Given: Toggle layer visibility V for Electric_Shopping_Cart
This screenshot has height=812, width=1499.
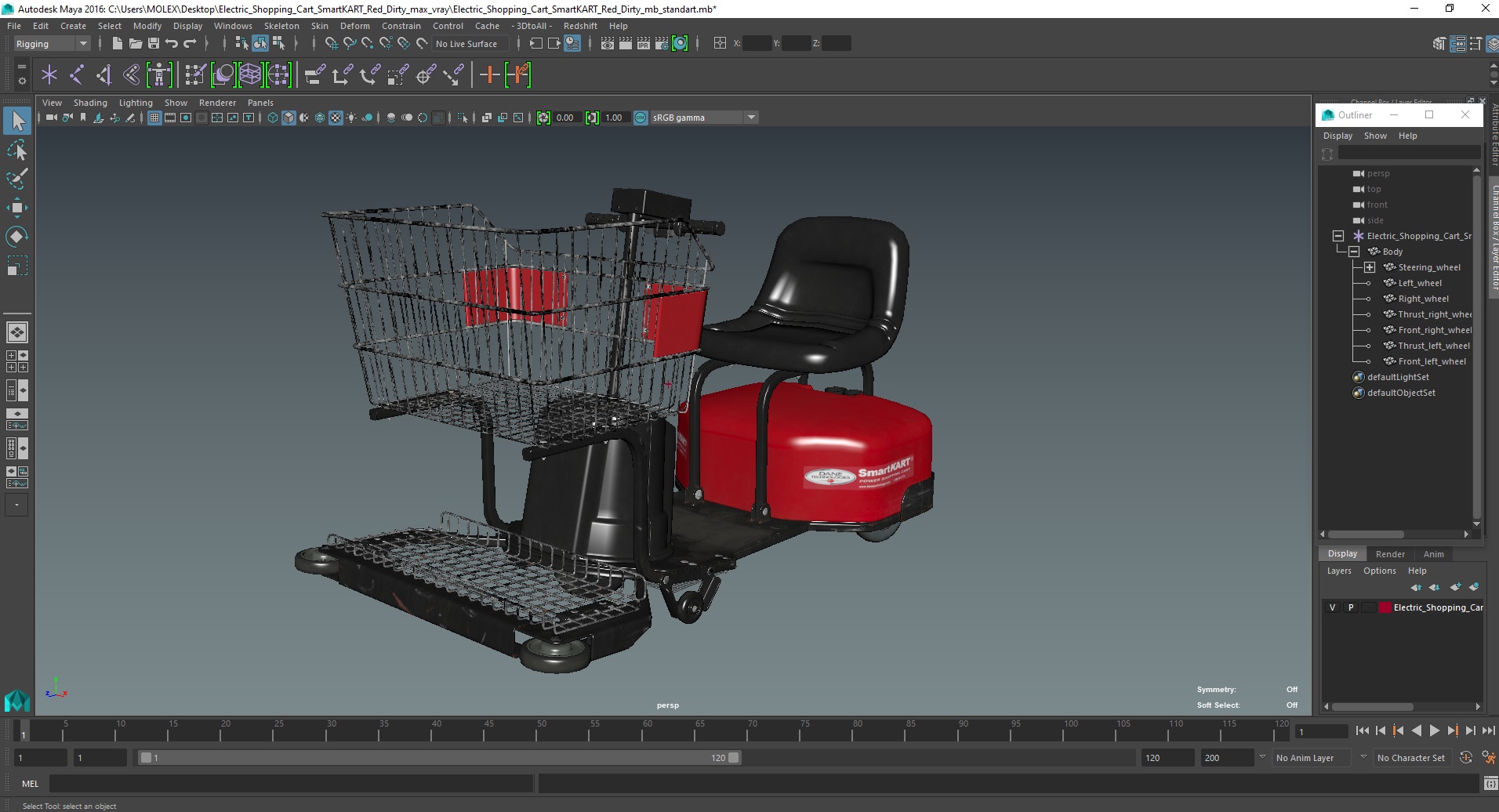Looking at the screenshot, I should coord(1332,607).
